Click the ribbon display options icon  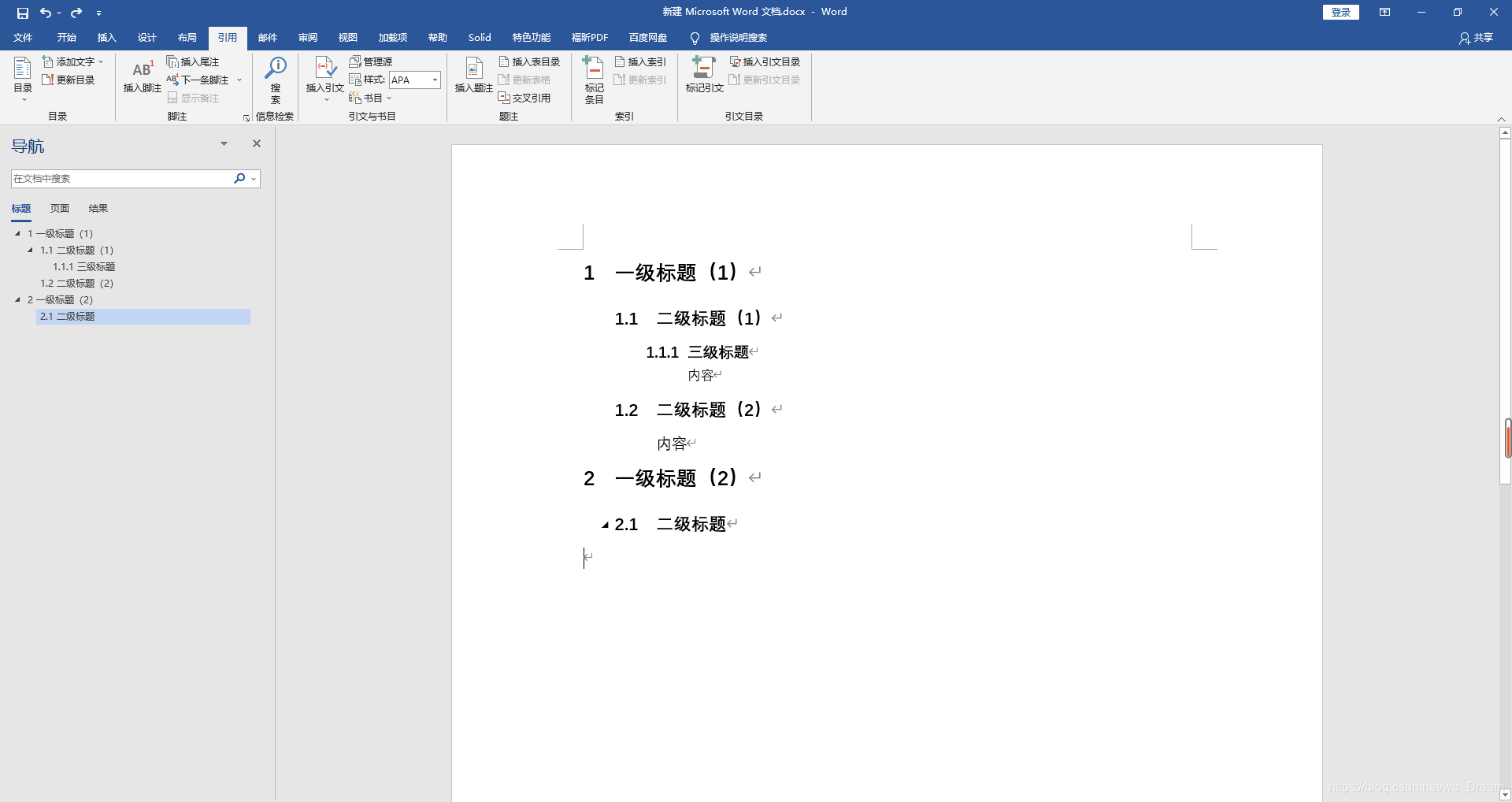(x=1384, y=12)
